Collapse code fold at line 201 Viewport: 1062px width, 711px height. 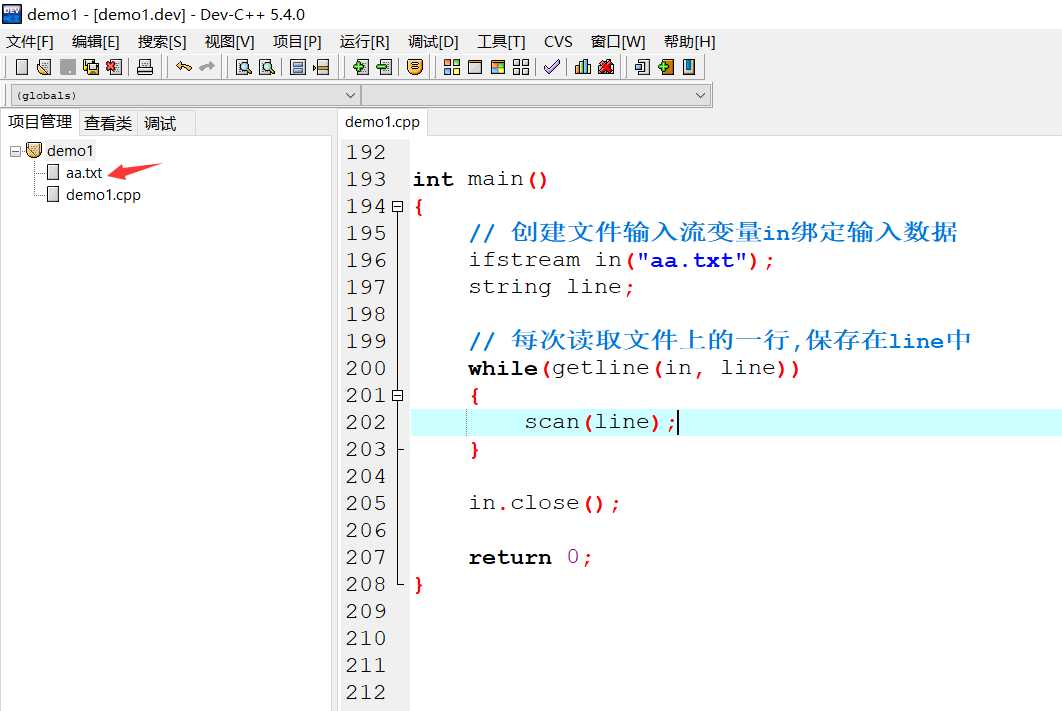(398, 395)
